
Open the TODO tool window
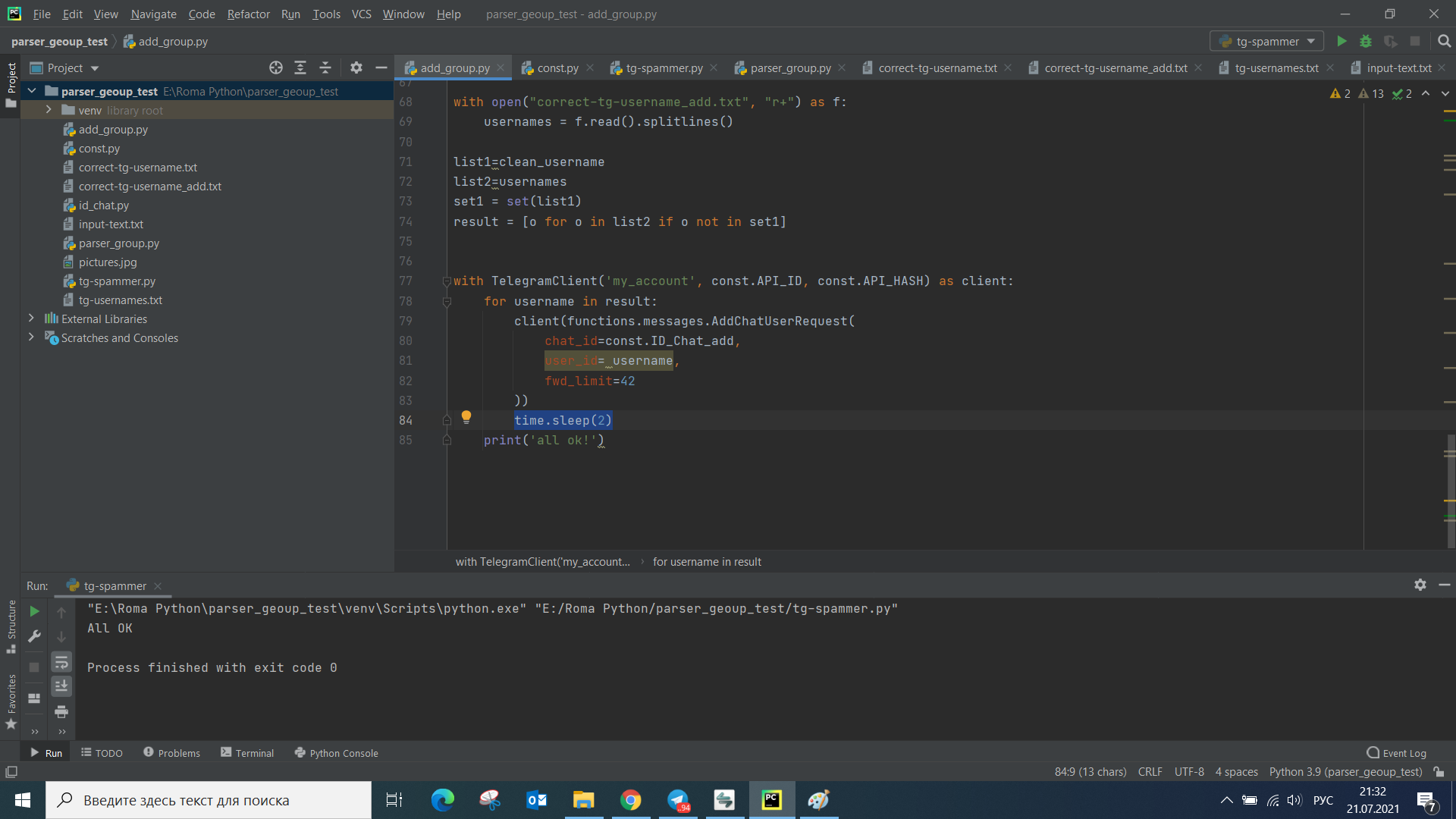(x=102, y=753)
